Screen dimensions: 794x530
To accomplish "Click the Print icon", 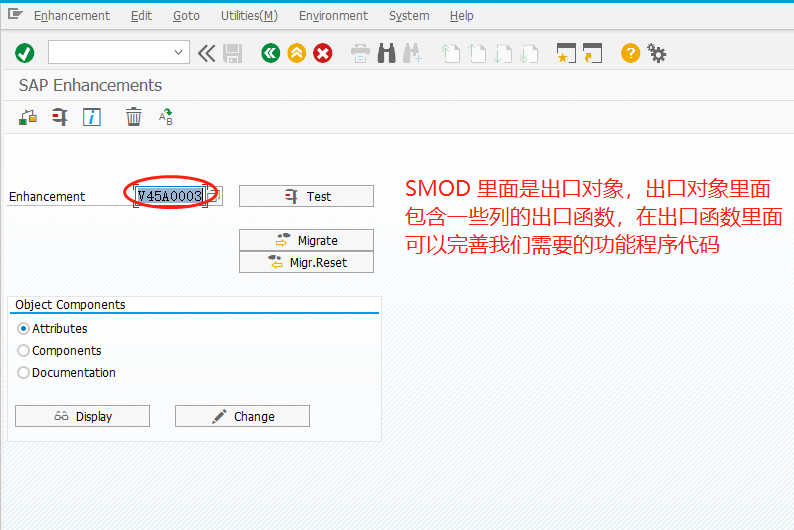I will point(361,53).
